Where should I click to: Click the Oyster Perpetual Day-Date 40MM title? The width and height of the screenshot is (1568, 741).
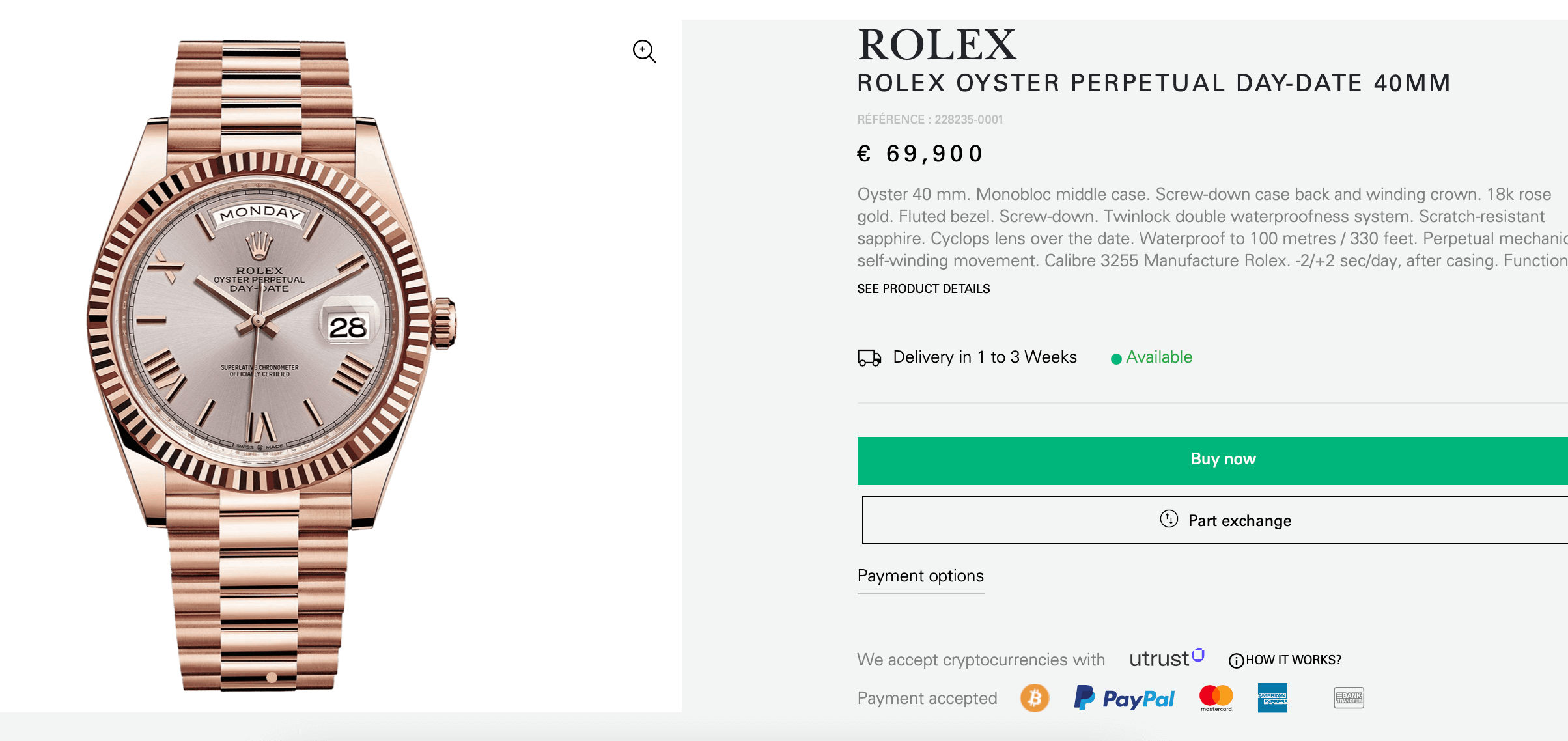tap(1153, 83)
